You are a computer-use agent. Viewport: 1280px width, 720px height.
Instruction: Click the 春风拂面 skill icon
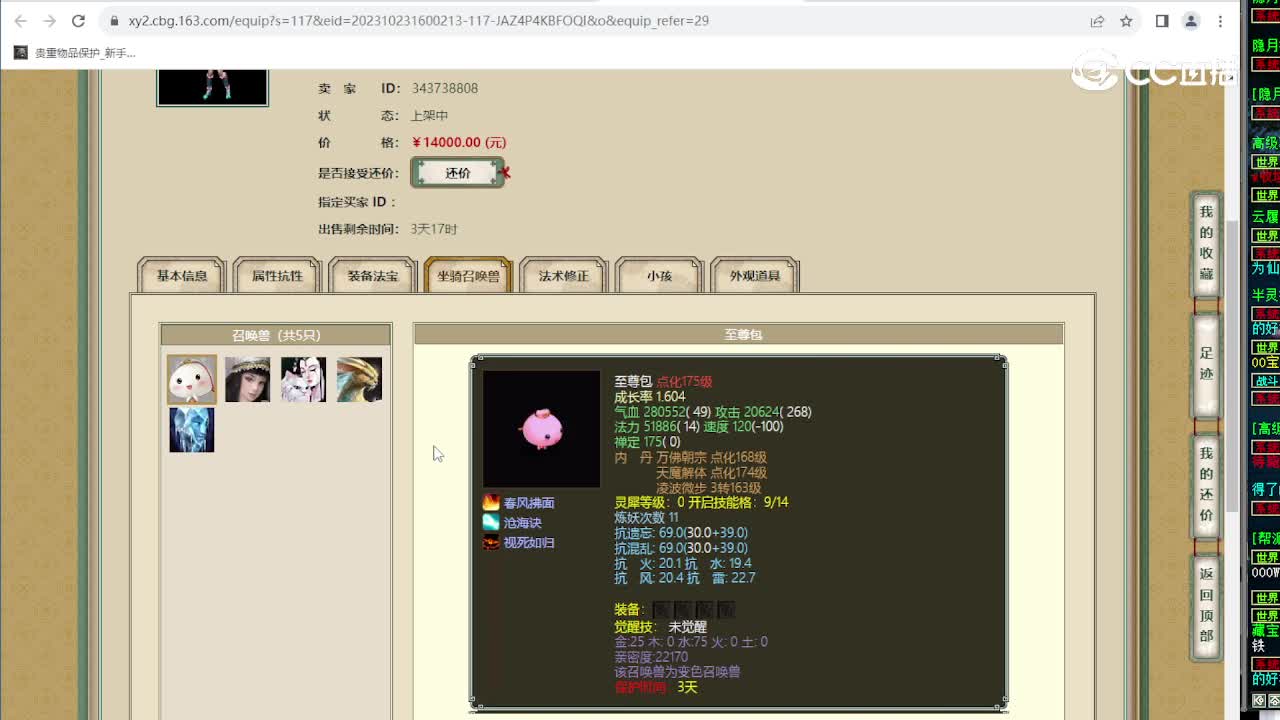tap(491, 503)
